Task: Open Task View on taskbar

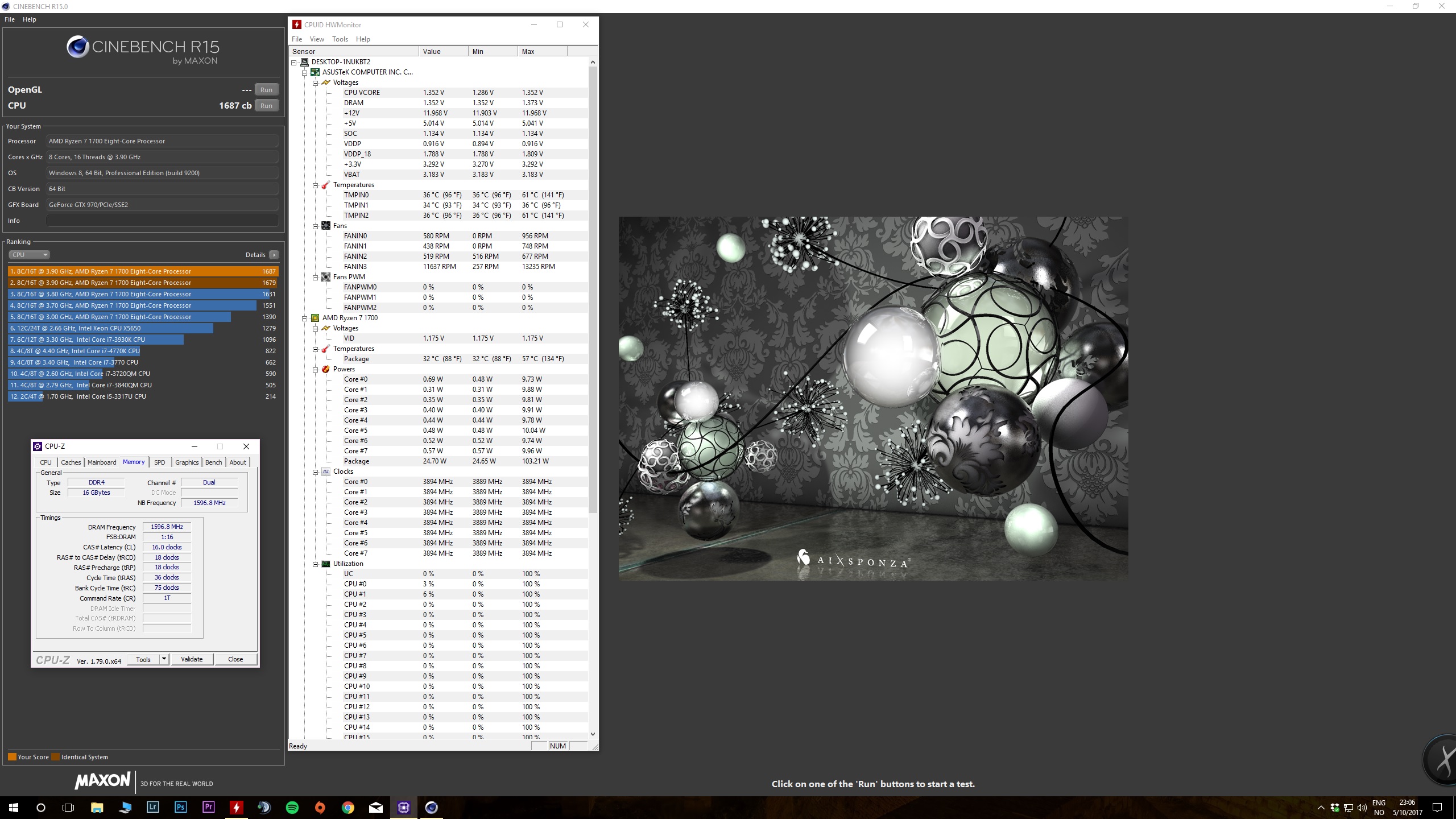Action: click(68, 808)
